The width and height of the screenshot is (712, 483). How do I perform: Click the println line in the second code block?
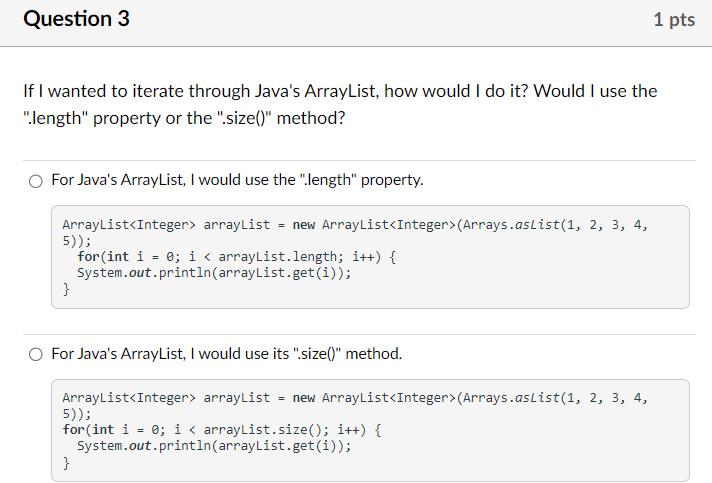pos(214,446)
